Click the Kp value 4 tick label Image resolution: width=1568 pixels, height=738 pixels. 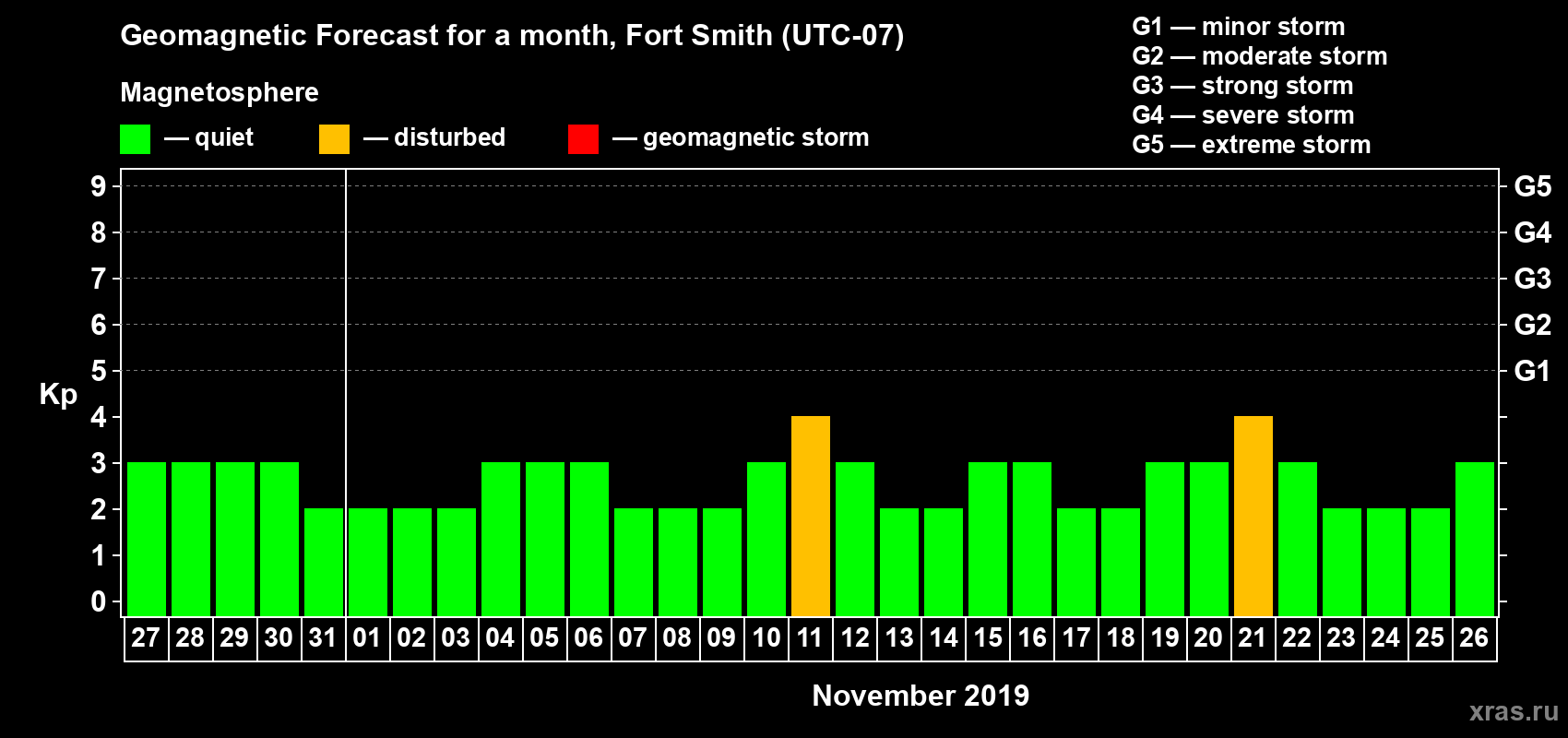click(x=99, y=417)
